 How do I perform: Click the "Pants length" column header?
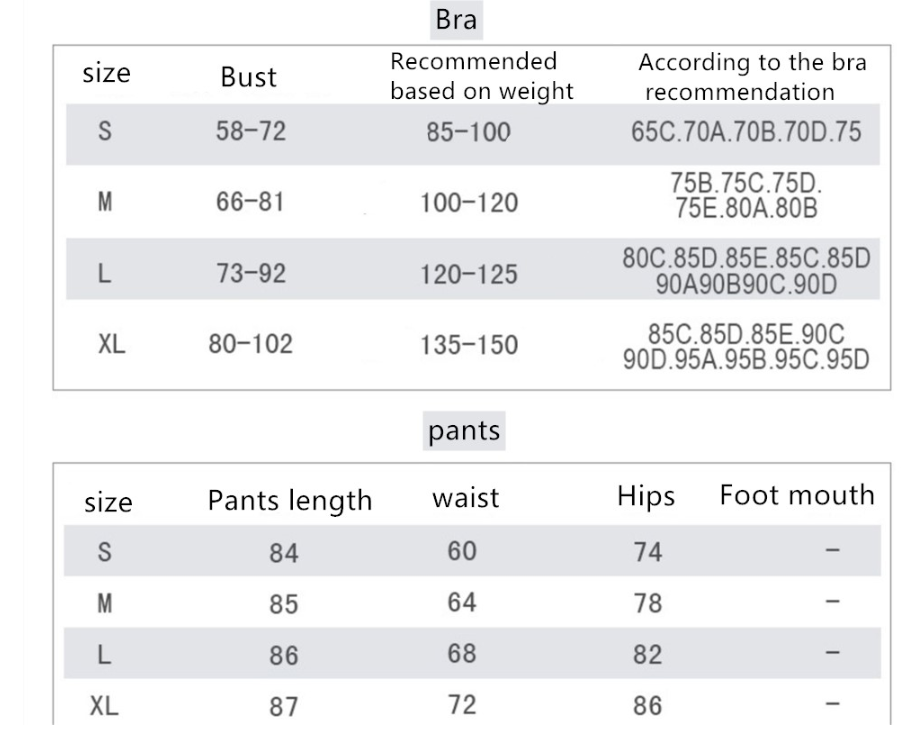tap(290, 502)
